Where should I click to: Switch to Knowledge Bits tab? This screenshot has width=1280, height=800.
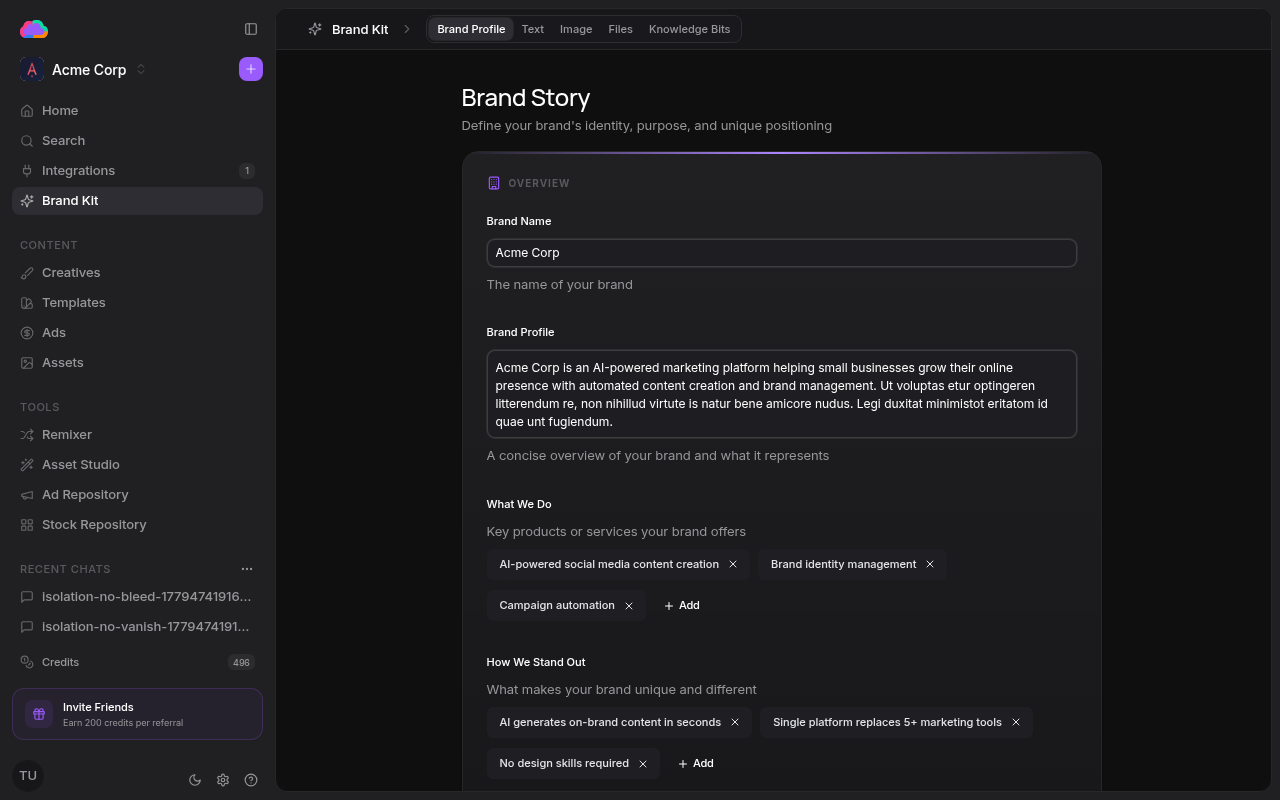(690, 29)
